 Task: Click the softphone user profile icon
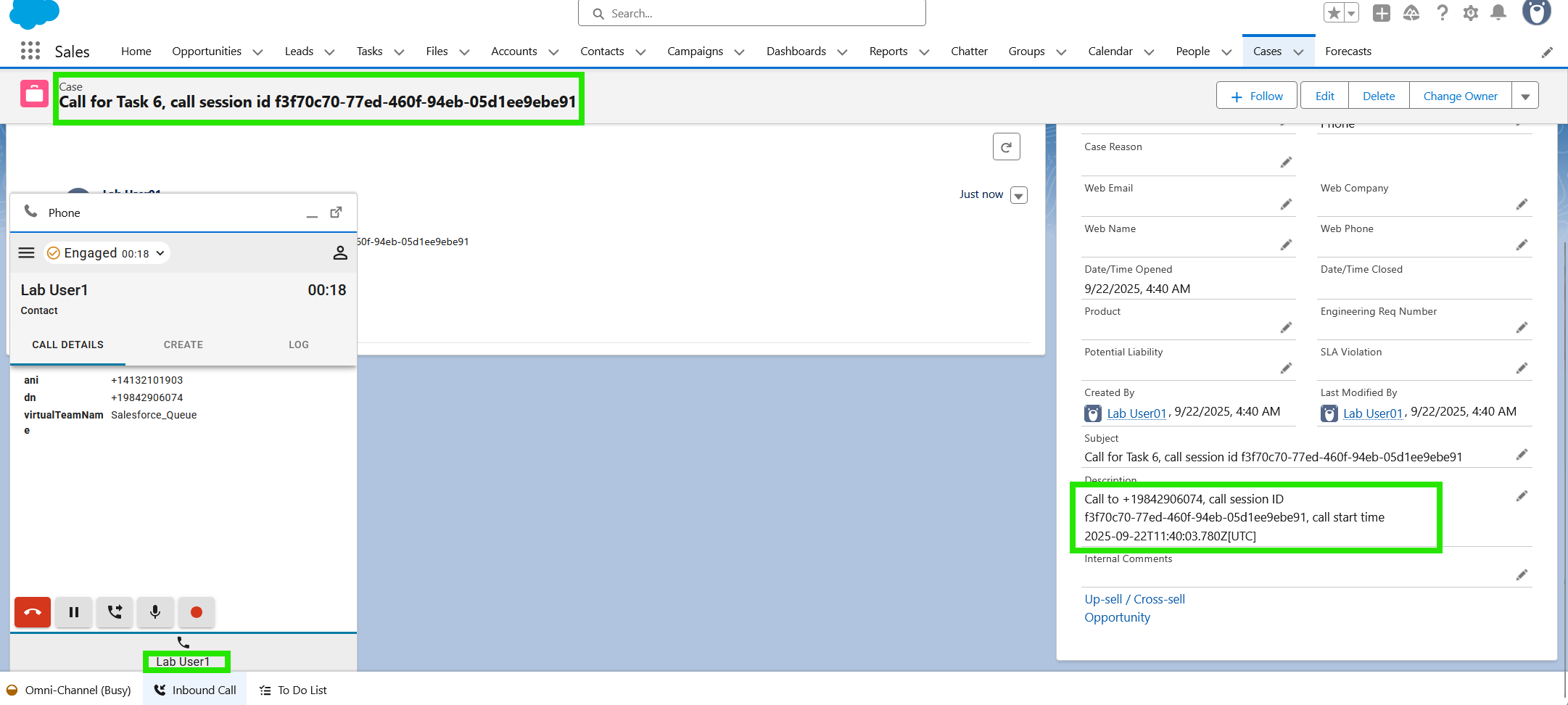pyautogui.click(x=339, y=252)
